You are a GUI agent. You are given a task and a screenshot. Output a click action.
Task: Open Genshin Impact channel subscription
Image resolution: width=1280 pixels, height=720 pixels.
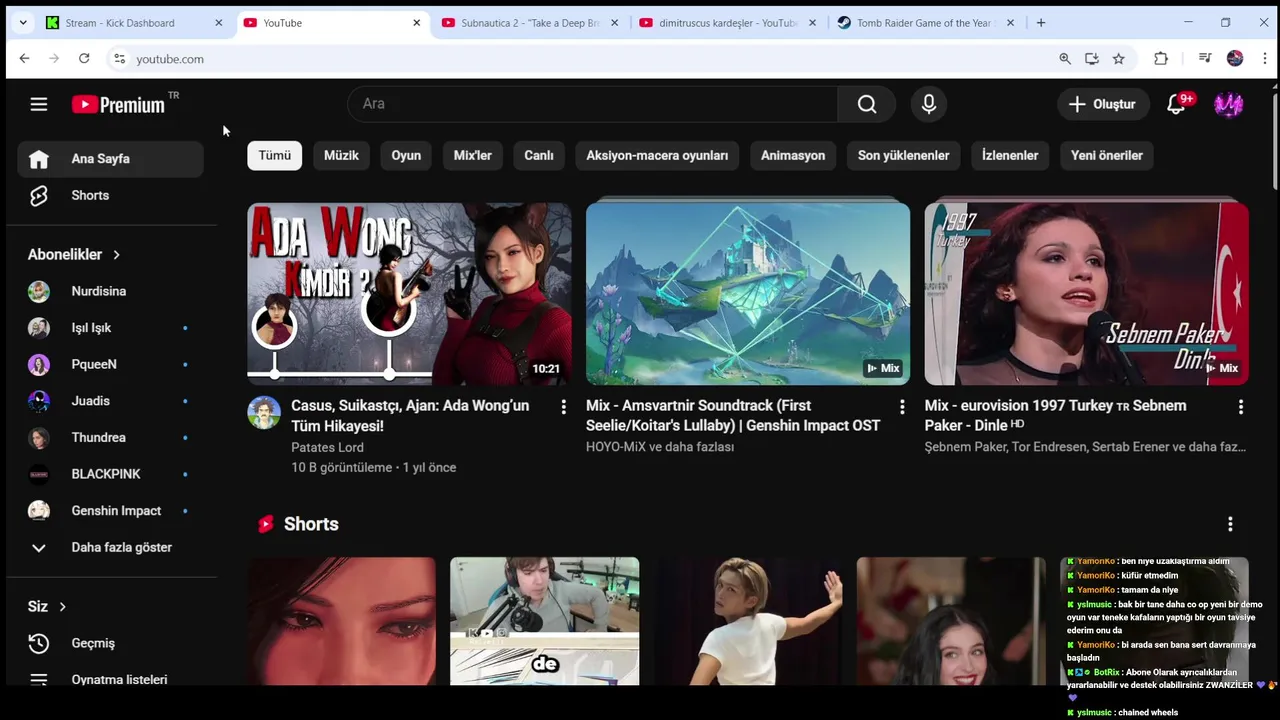(110, 511)
